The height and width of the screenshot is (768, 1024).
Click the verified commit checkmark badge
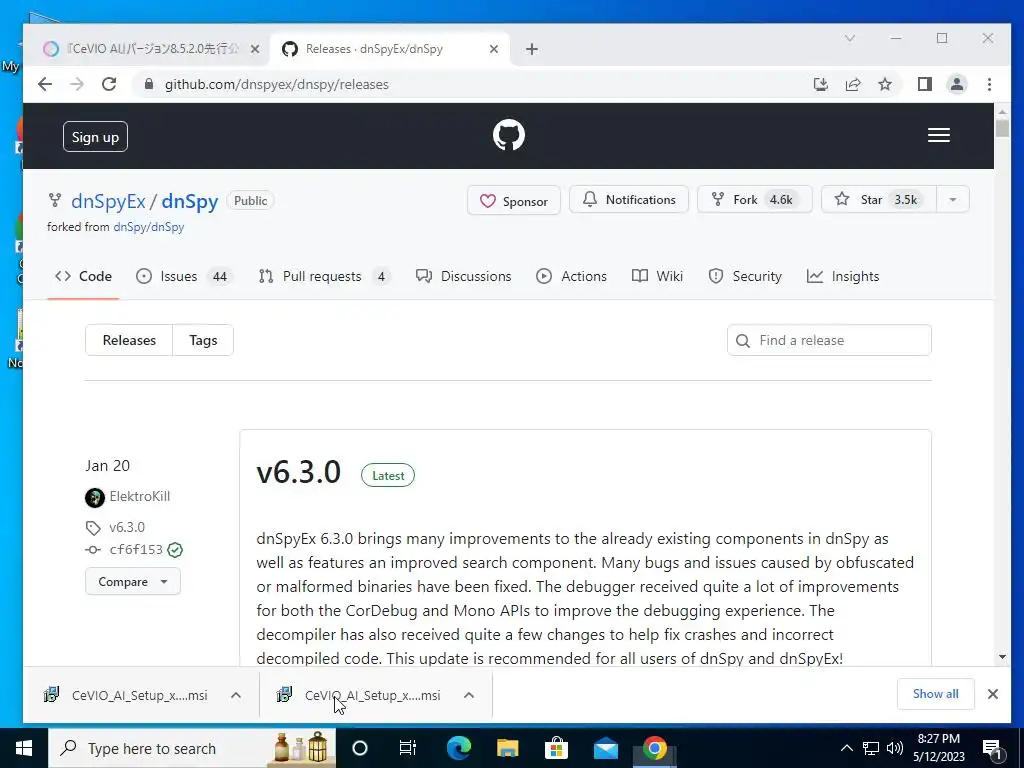coord(175,551)
